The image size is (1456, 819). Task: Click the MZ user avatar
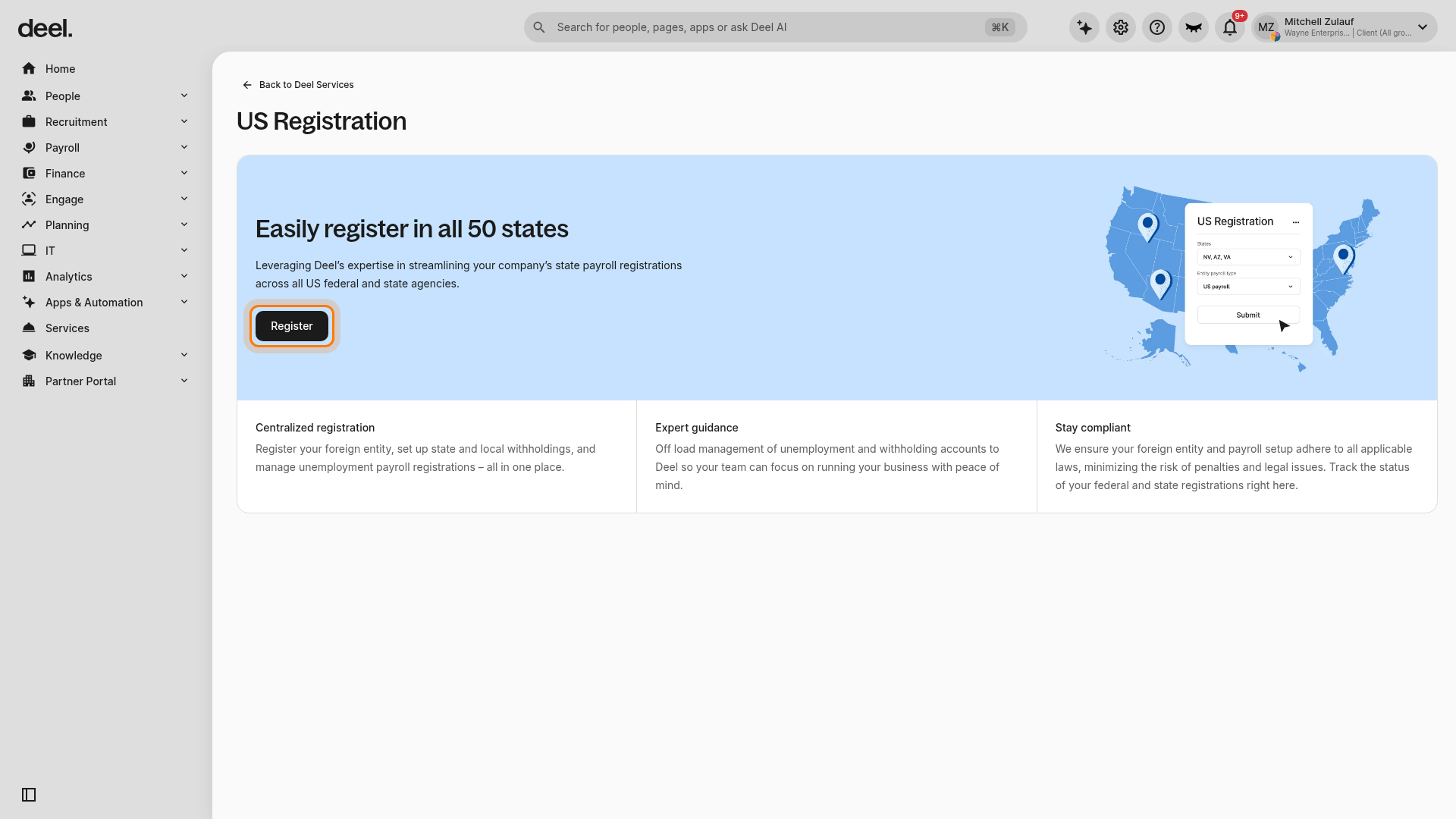point(1266,27)
